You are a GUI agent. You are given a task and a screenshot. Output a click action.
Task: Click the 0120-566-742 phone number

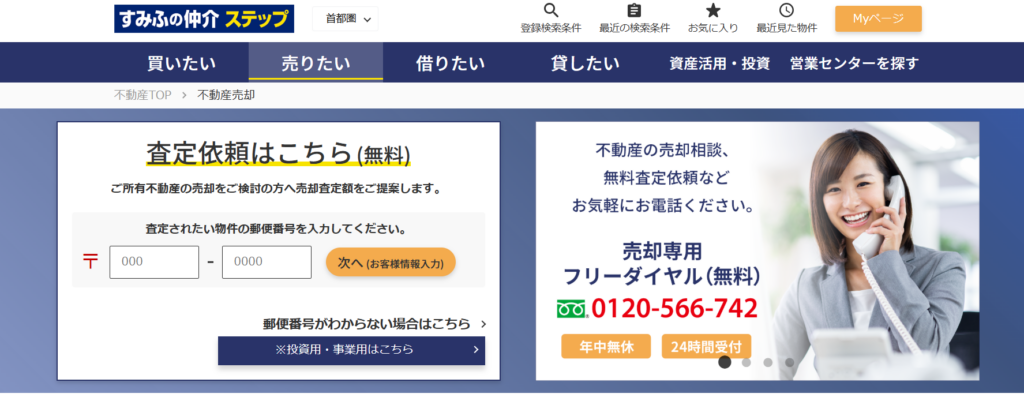point(674,308)
